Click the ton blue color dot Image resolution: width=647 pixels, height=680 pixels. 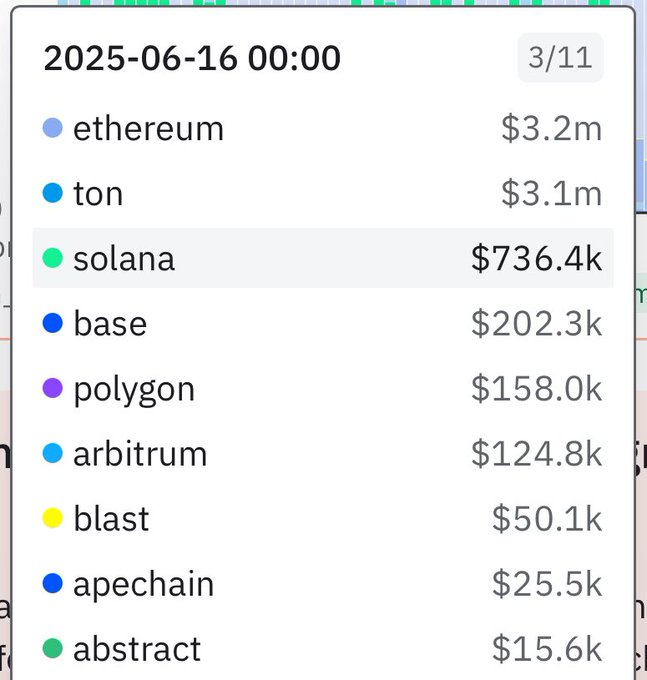coord(53,193)
